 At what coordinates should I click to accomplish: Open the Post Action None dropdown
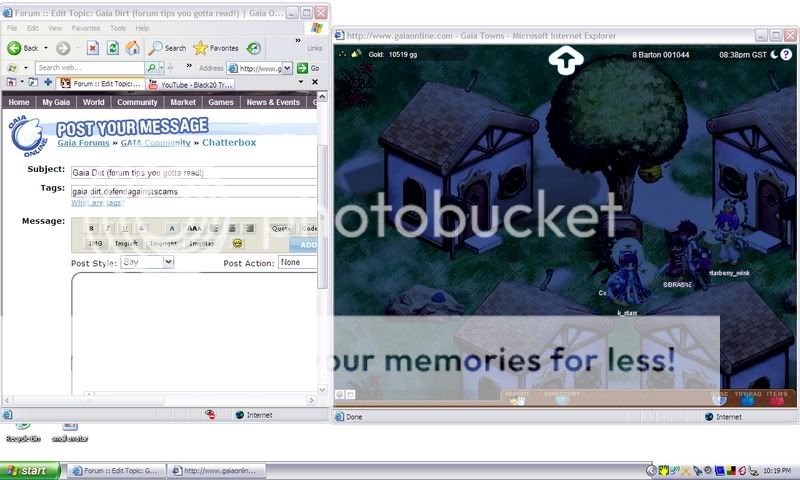pyautogui.click(x=297, y=262)
